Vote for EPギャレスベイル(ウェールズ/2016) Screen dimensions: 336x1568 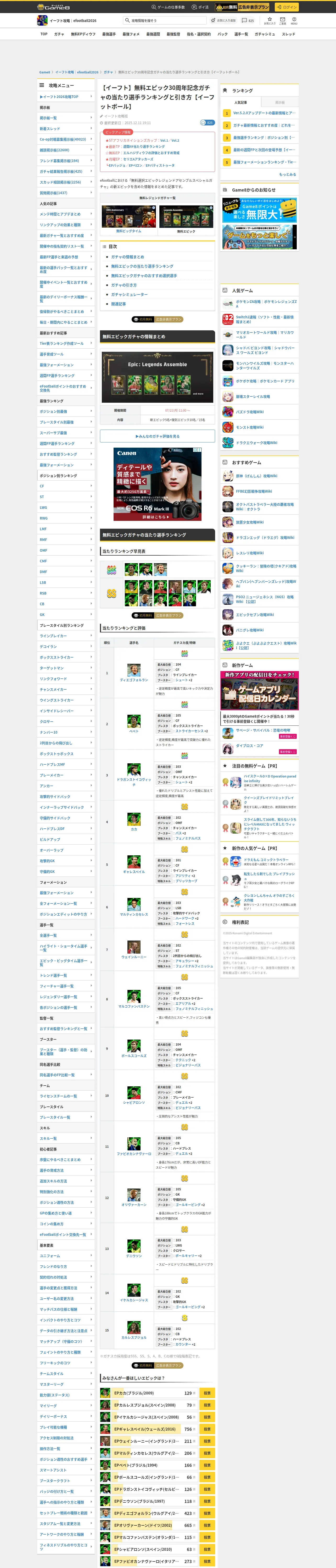[207, 1429]
